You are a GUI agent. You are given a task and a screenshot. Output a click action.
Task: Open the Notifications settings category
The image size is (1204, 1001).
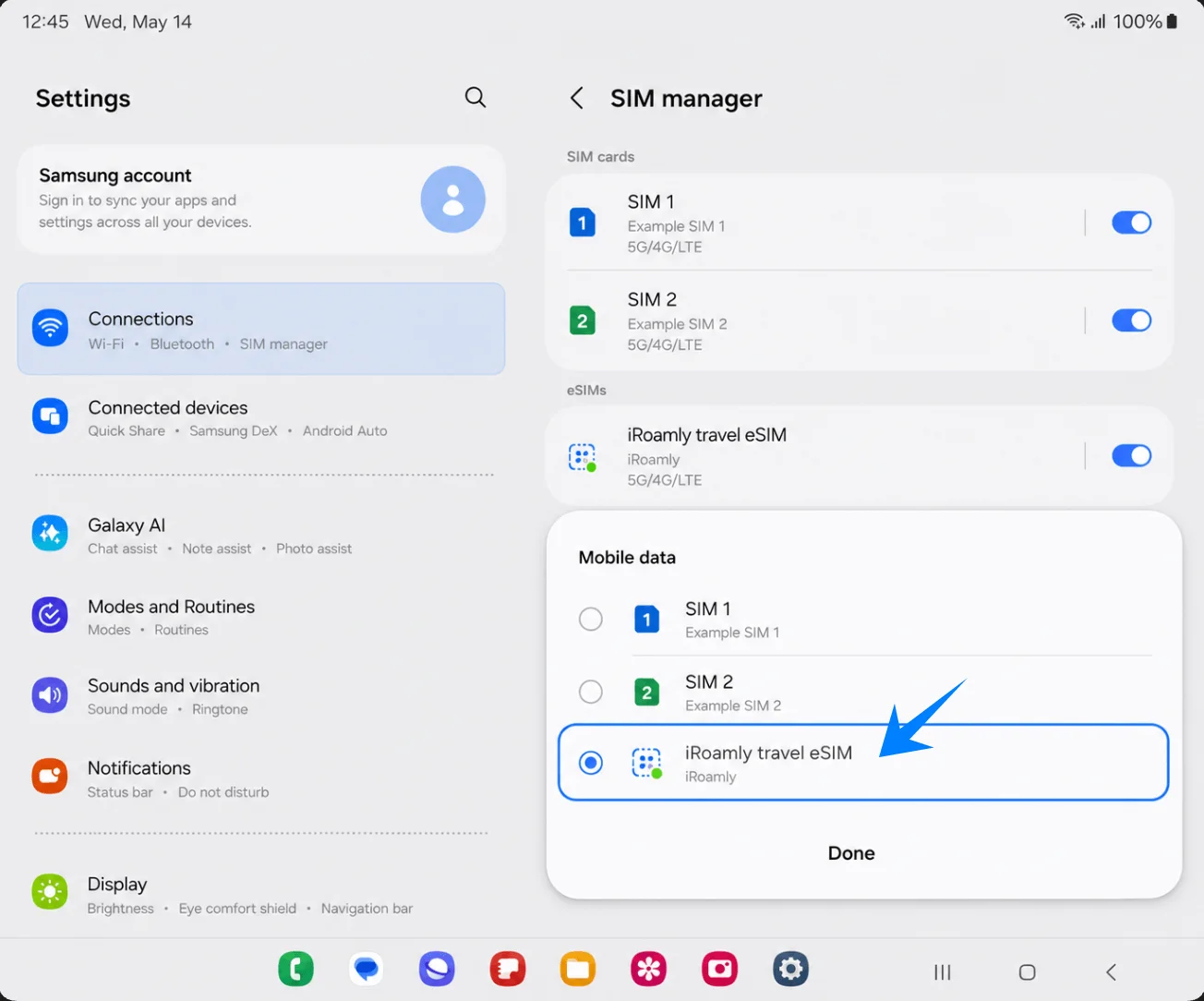pyautogui.click(x=261, y=778)
